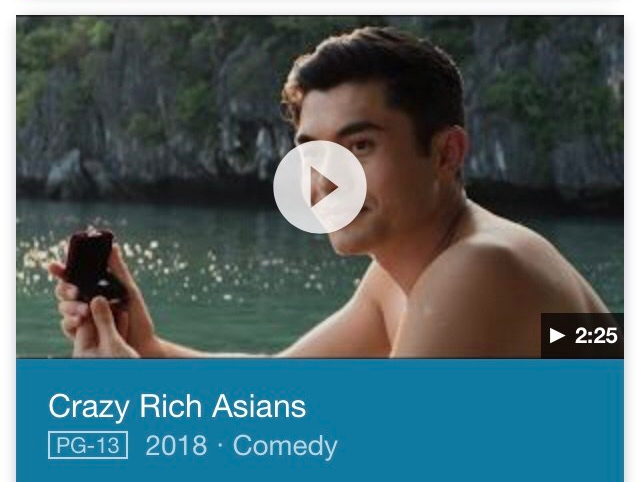Click the word Asians in the title

coord(259,406)
